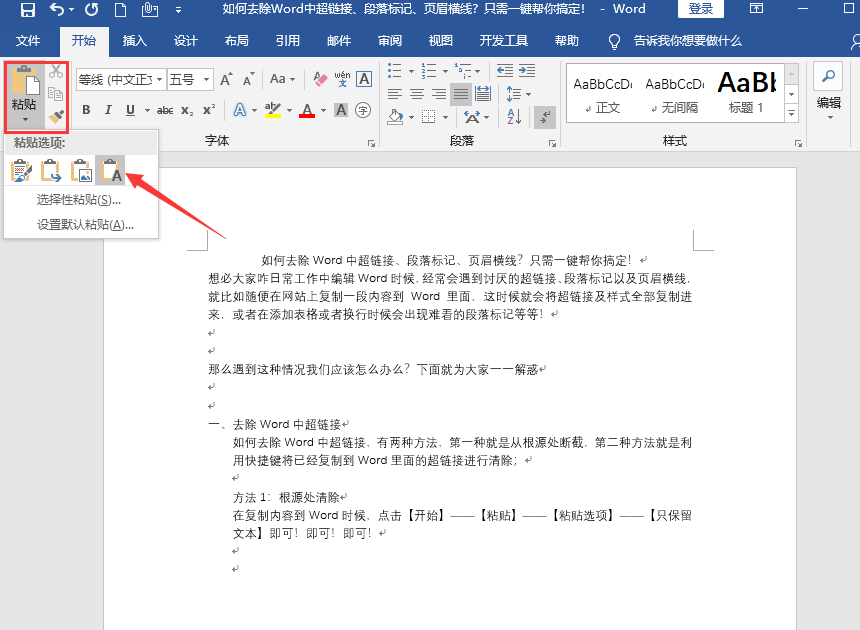Switch to 开发工具 Developer tab

pyautogui.click(x=503, y=41)
